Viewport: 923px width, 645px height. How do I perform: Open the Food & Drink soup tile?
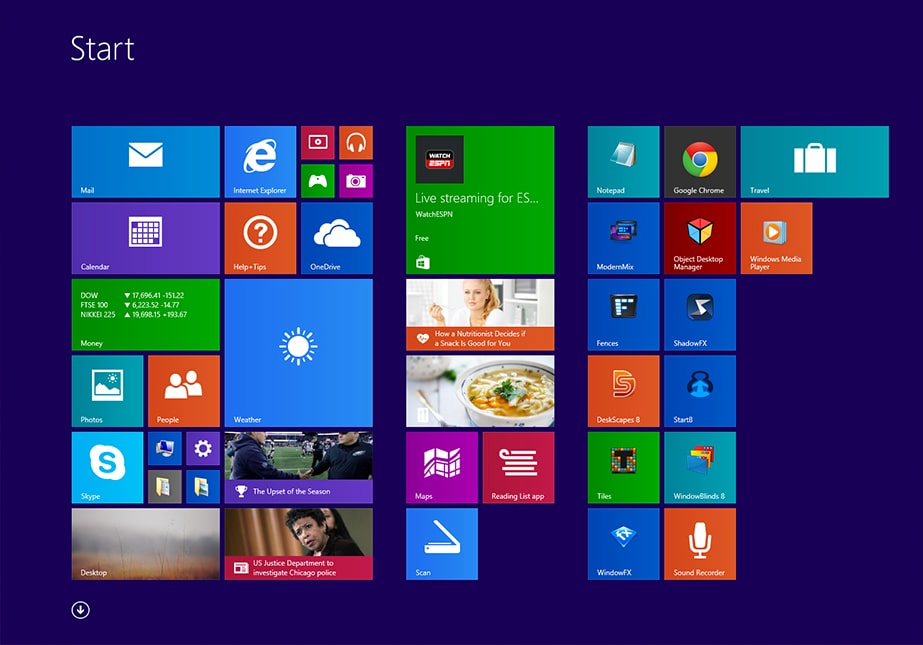tap(480, 391)
